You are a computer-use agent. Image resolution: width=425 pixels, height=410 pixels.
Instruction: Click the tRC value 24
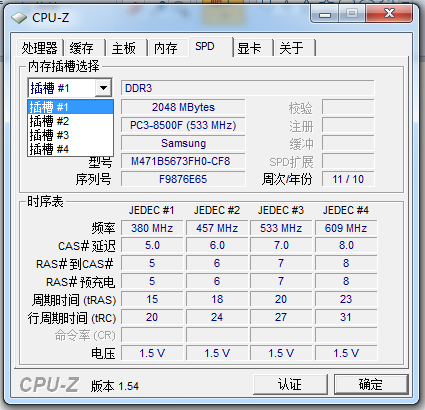pyautogui.click(x=217, y=317)
